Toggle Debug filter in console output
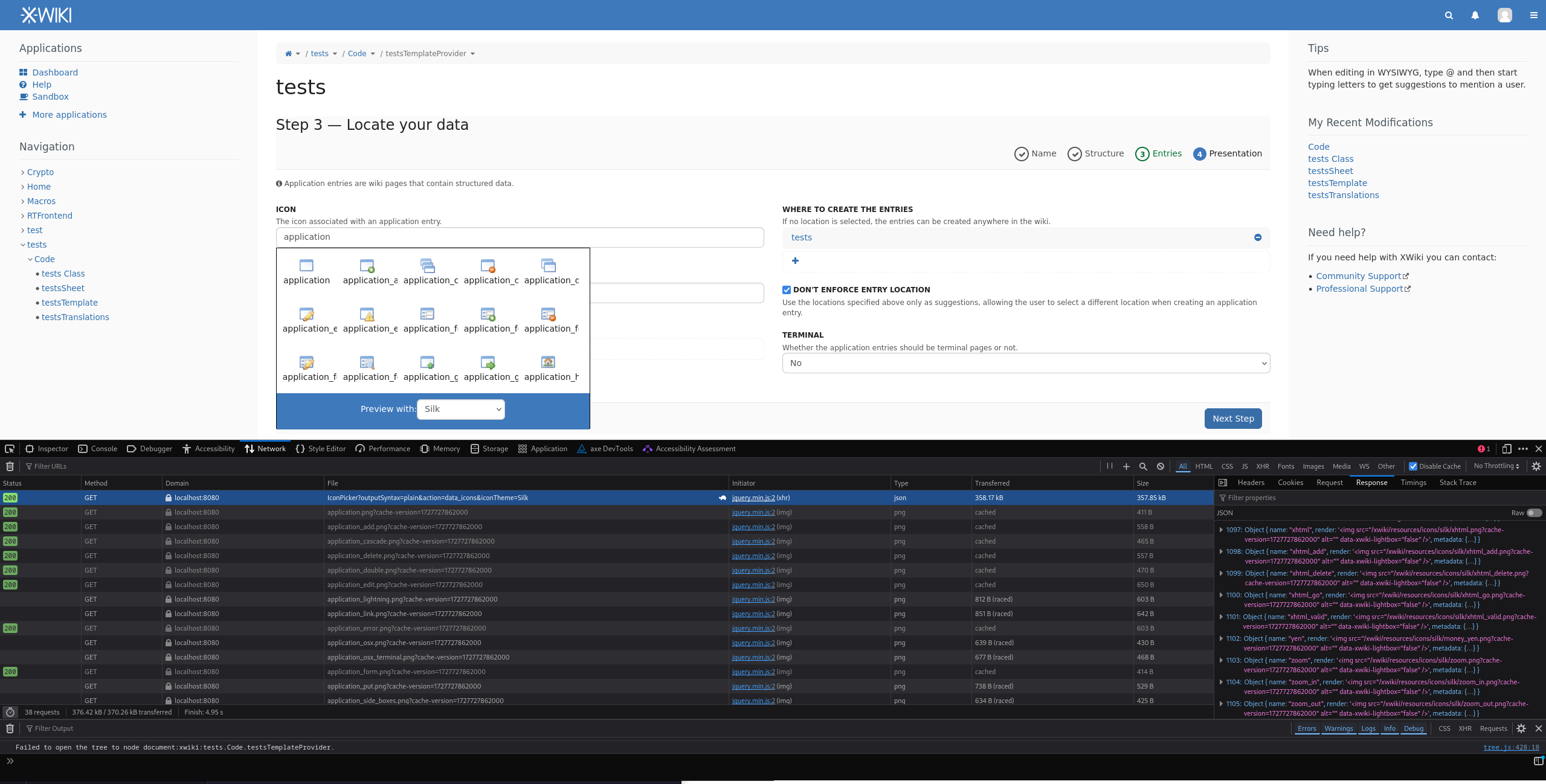This screenshot has width=1546, height=784. coord(1414,728)
